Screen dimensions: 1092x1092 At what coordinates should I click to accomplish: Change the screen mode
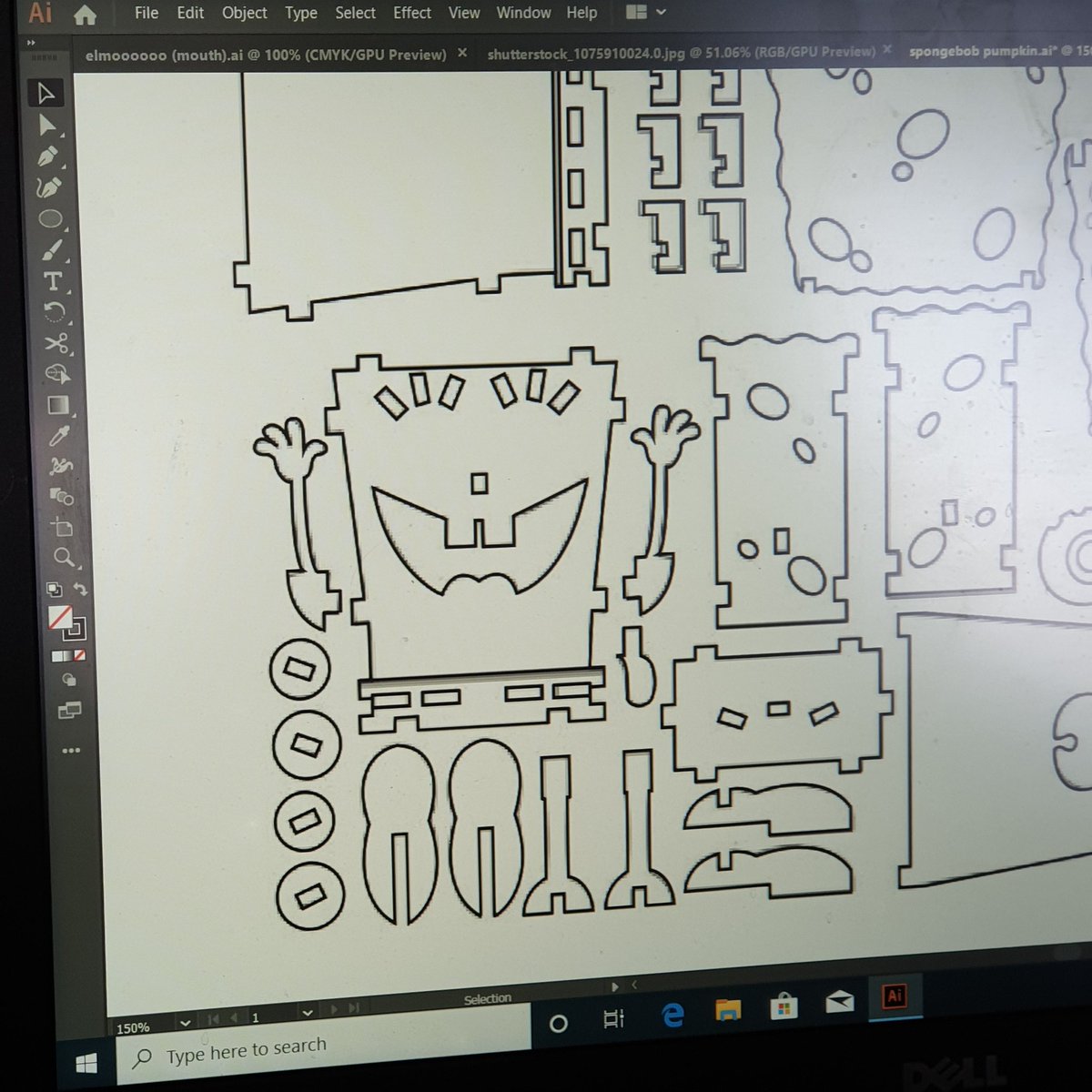coord(69,711)
